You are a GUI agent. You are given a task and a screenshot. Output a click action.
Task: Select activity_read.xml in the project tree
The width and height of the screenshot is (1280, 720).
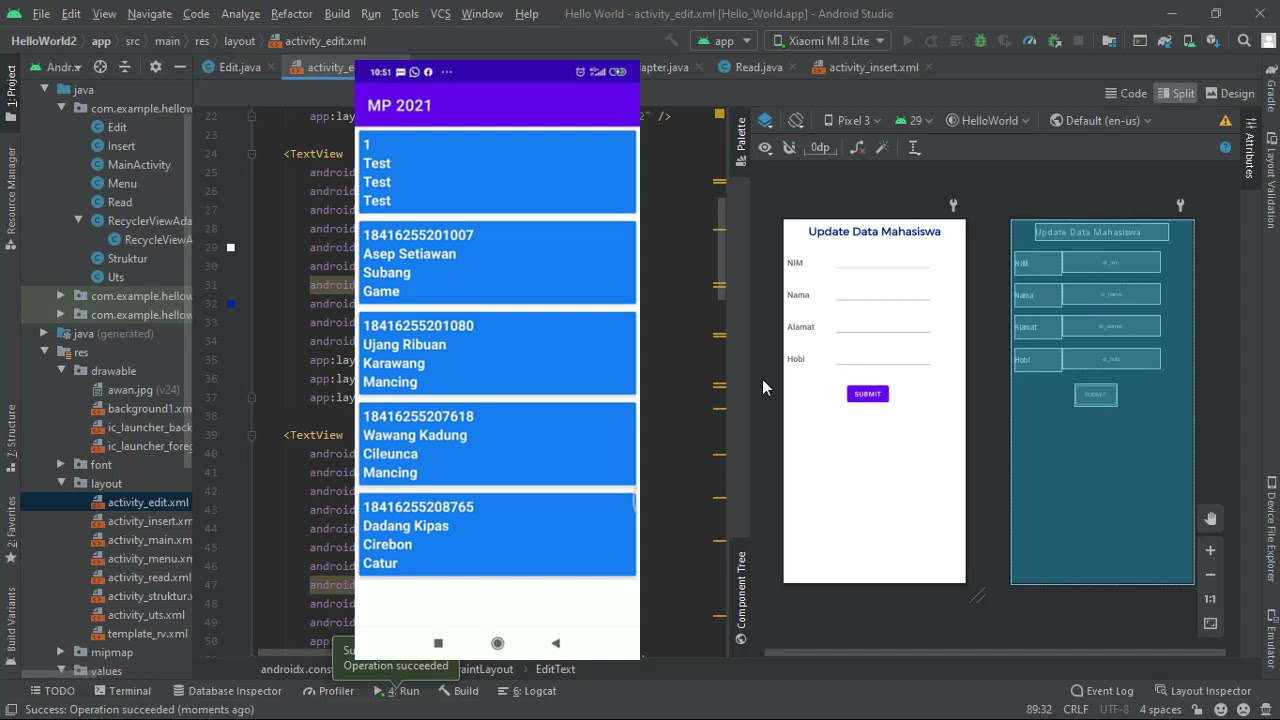[x=149, y=577]
